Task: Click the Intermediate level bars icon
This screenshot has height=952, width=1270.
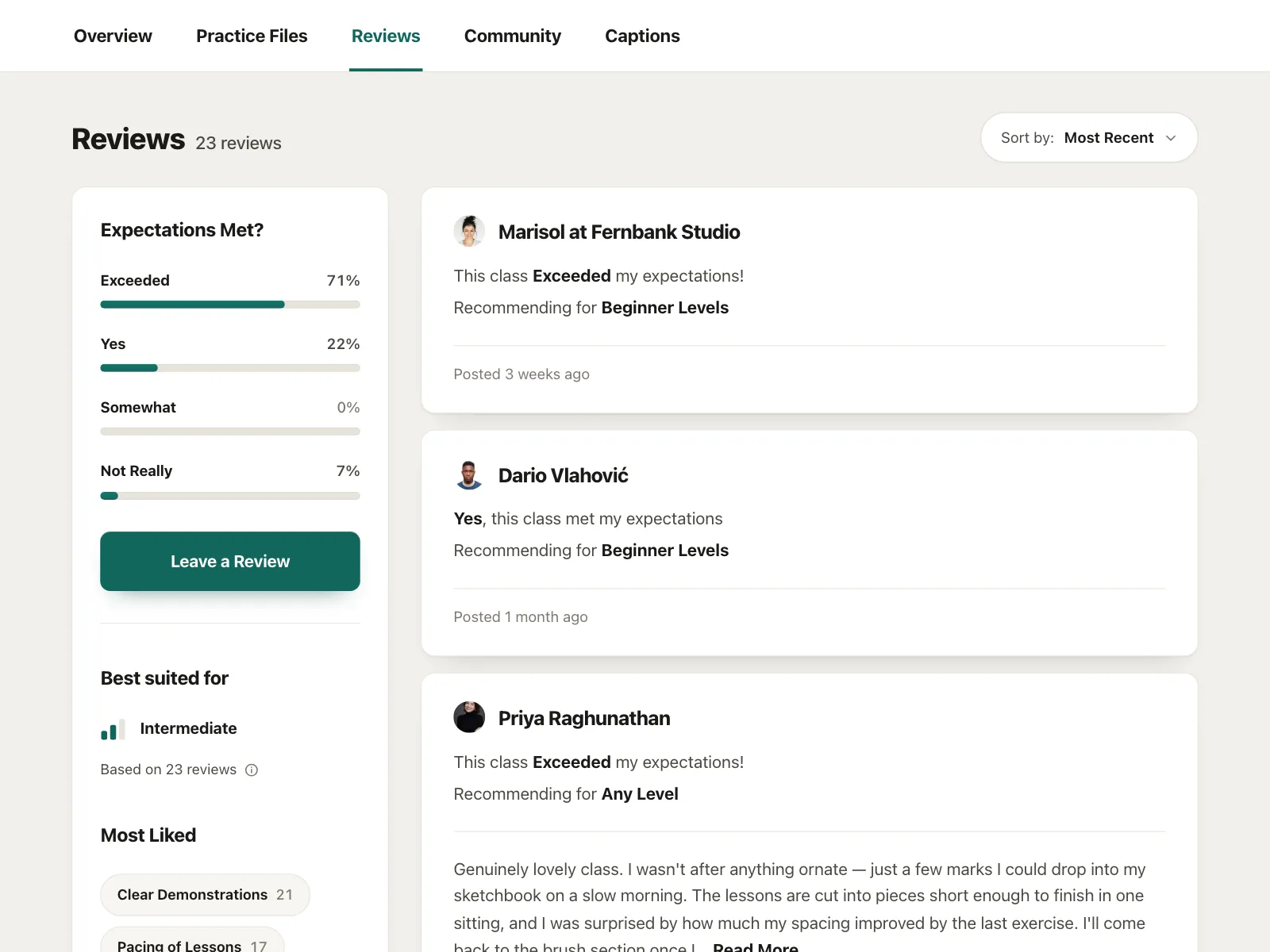Action: [113, 729]
